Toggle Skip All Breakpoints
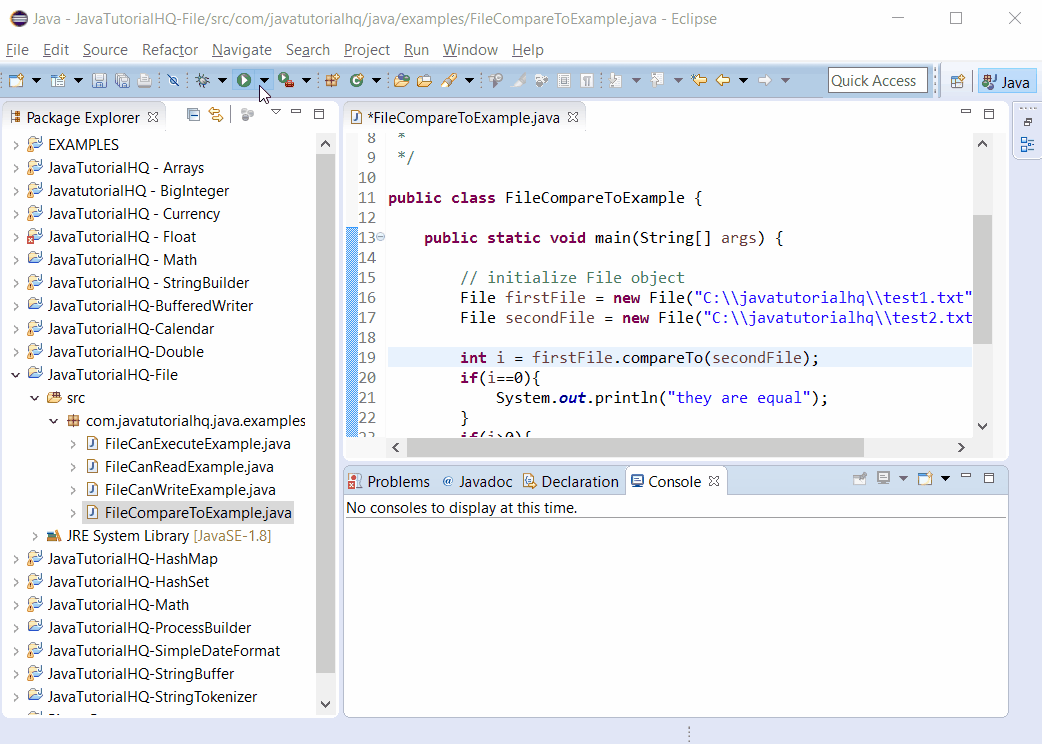 click(x=175, y=80)
